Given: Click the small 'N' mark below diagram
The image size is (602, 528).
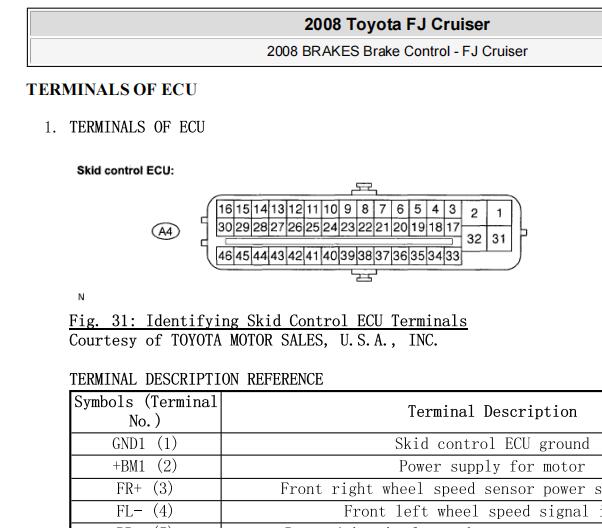Looking at the screenshot, I should click(x=81, y=297).
